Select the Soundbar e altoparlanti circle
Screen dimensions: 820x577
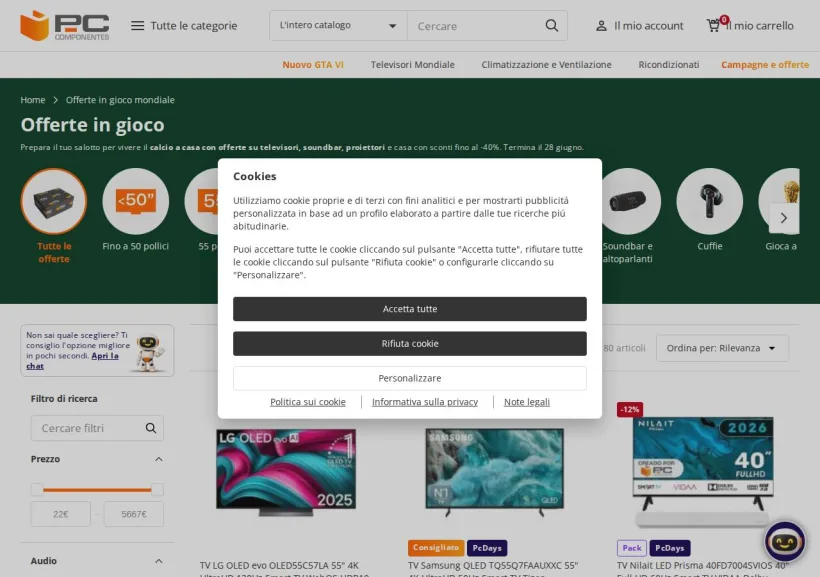(629, 201)
